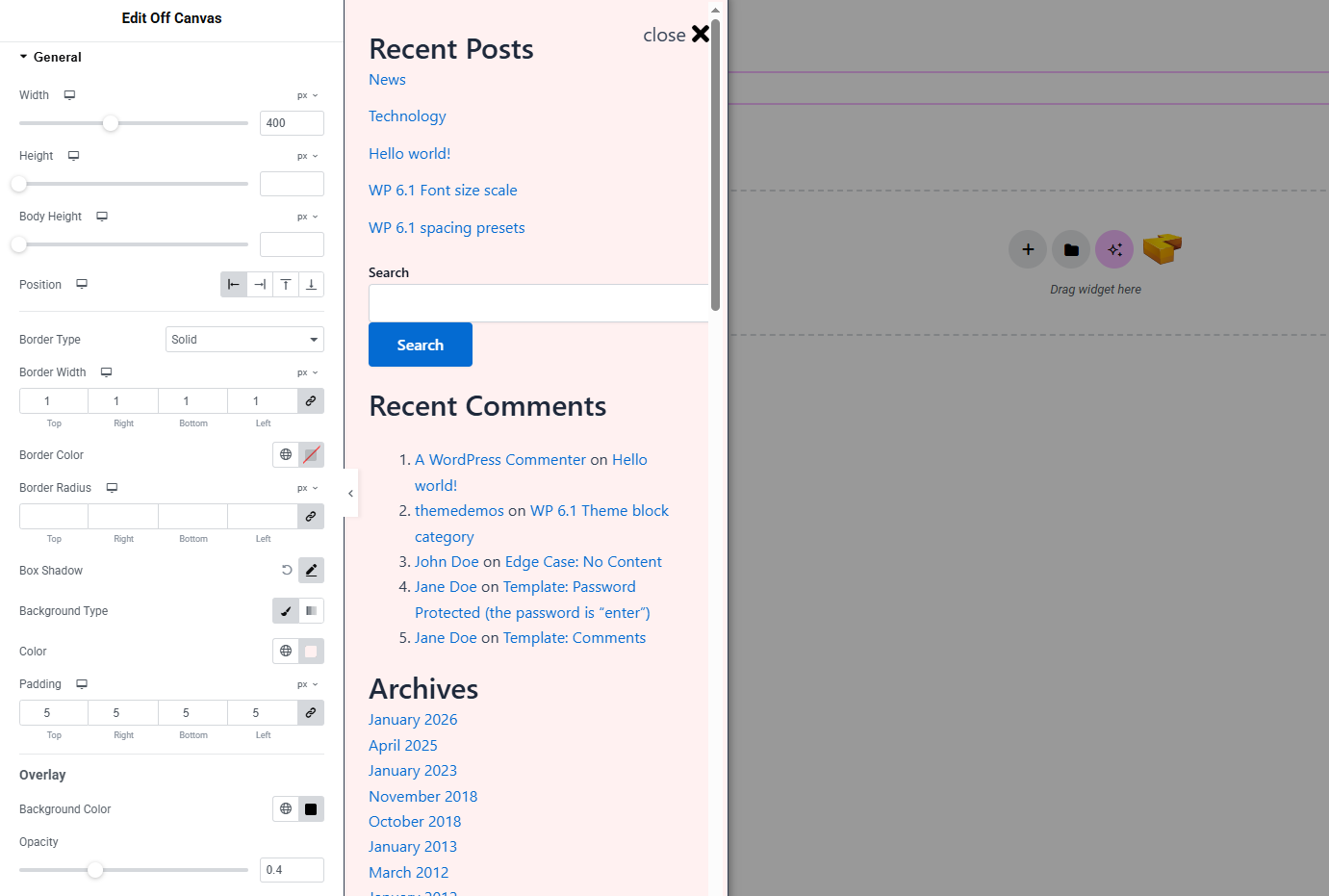Screen dimensions: 1329x896
Task: Click the overlay Background Color black swatch
Action: pos(311,809)
